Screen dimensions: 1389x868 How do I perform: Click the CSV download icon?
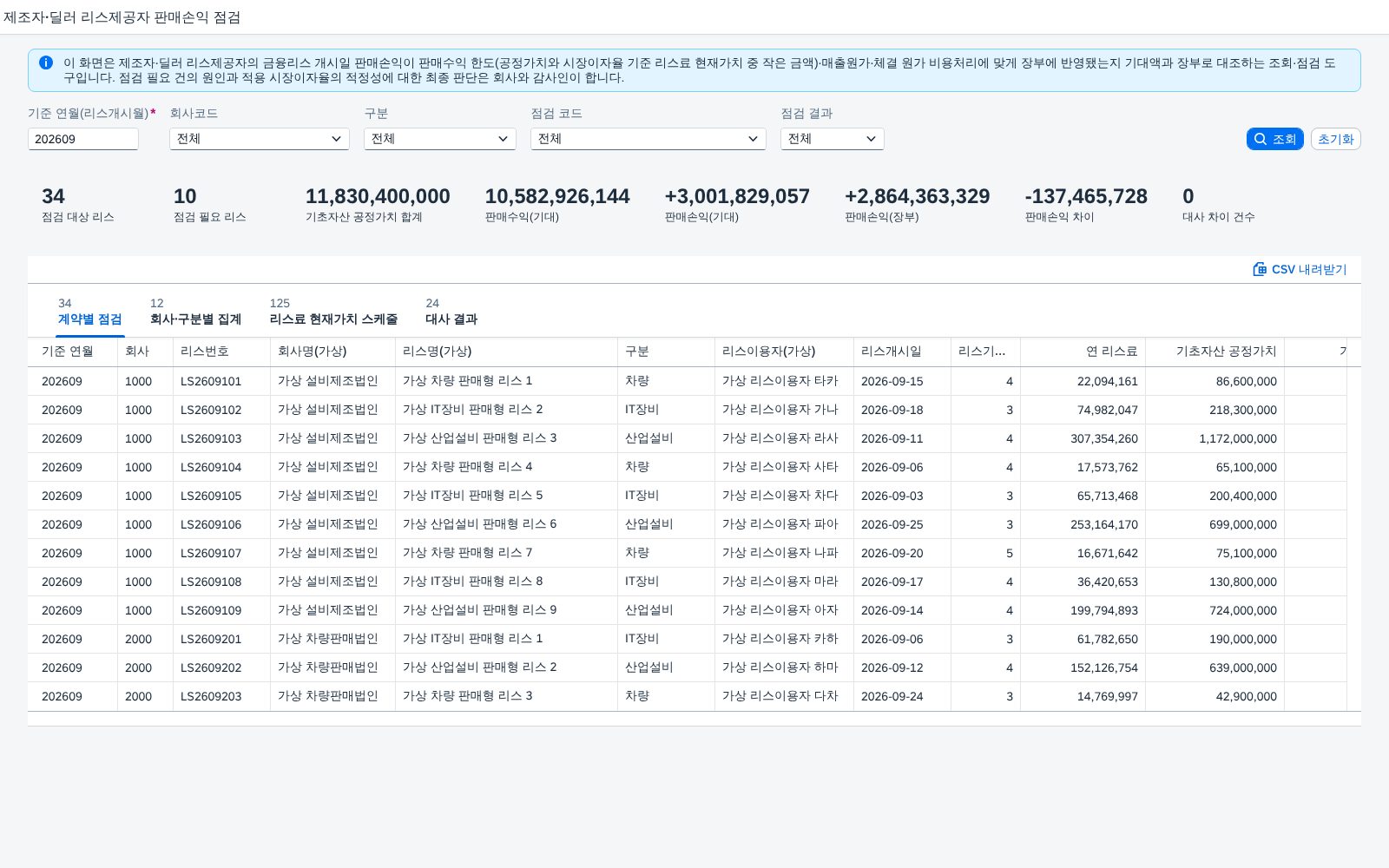pyautogui.click(x=1260, y=269)
